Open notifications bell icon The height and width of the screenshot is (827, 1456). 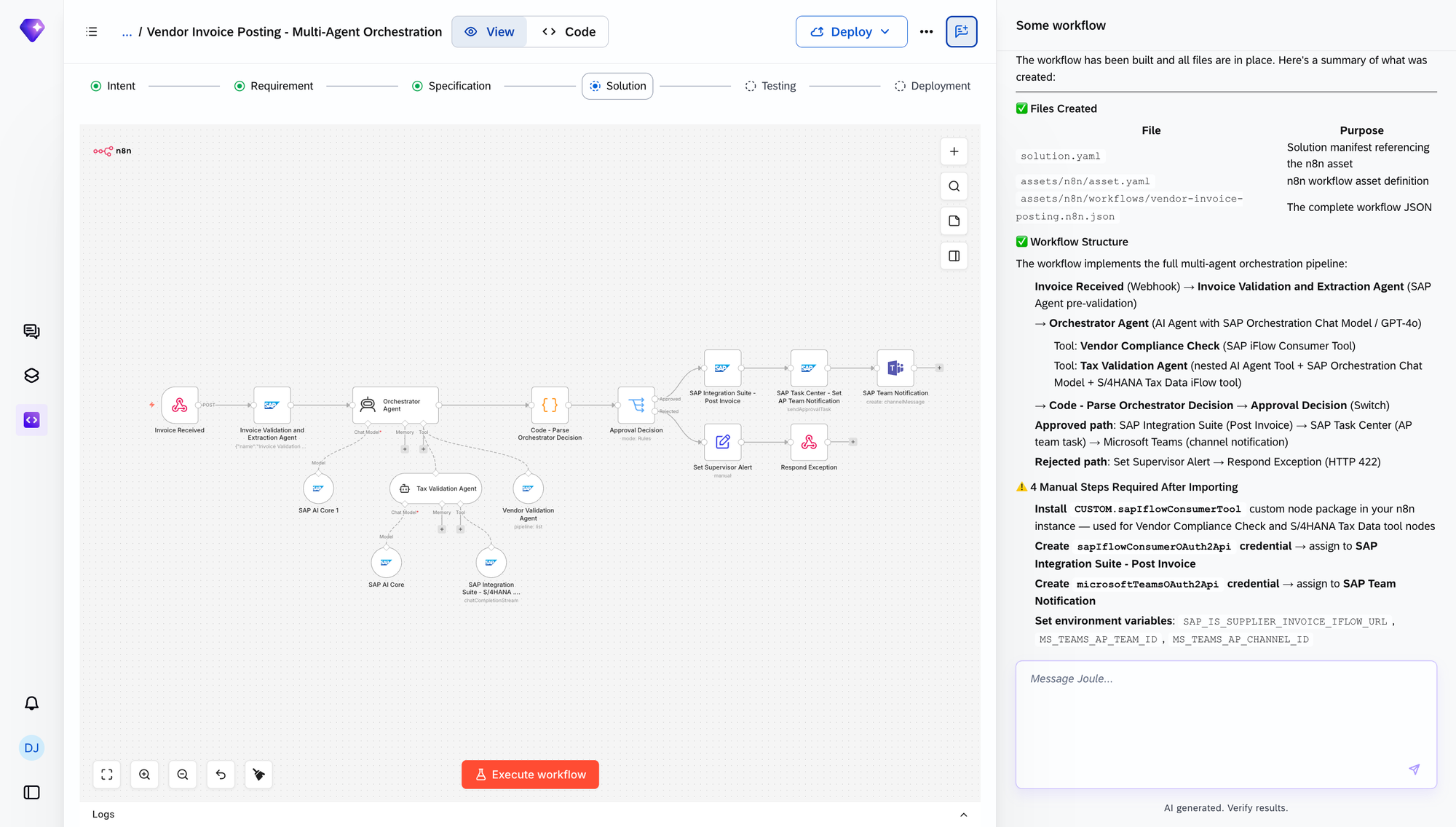point(32,703)
